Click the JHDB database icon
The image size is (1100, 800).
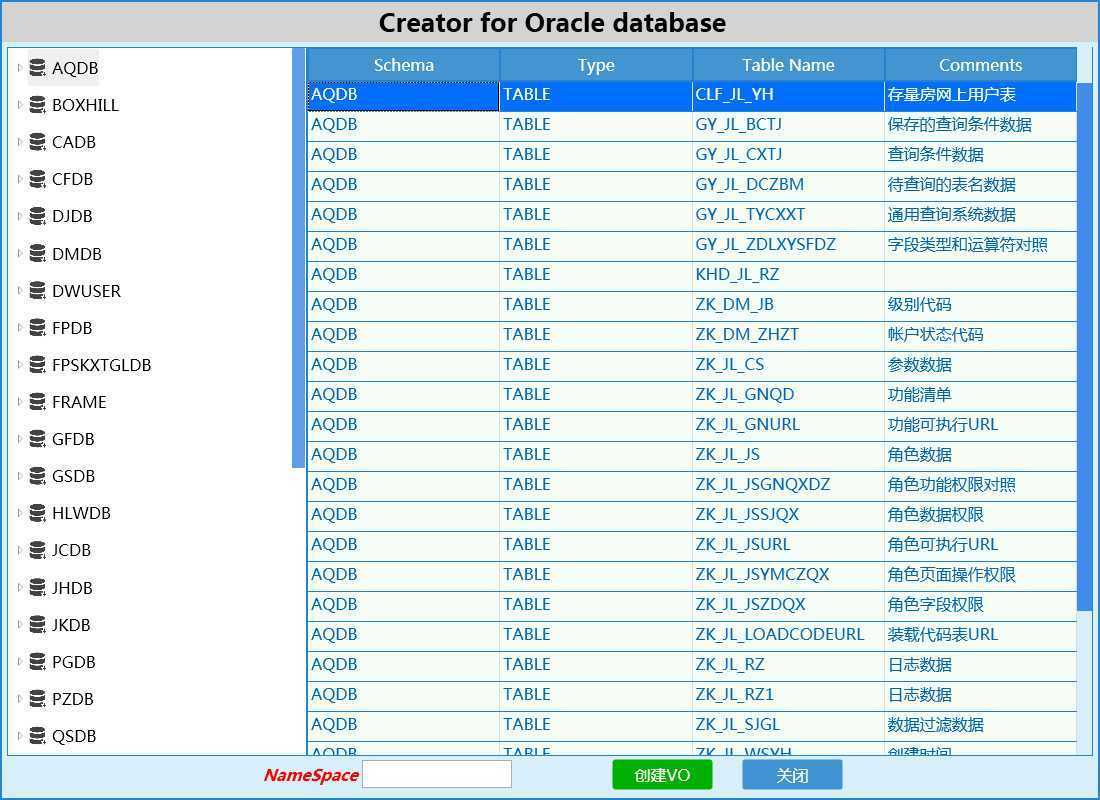point(37,588)
